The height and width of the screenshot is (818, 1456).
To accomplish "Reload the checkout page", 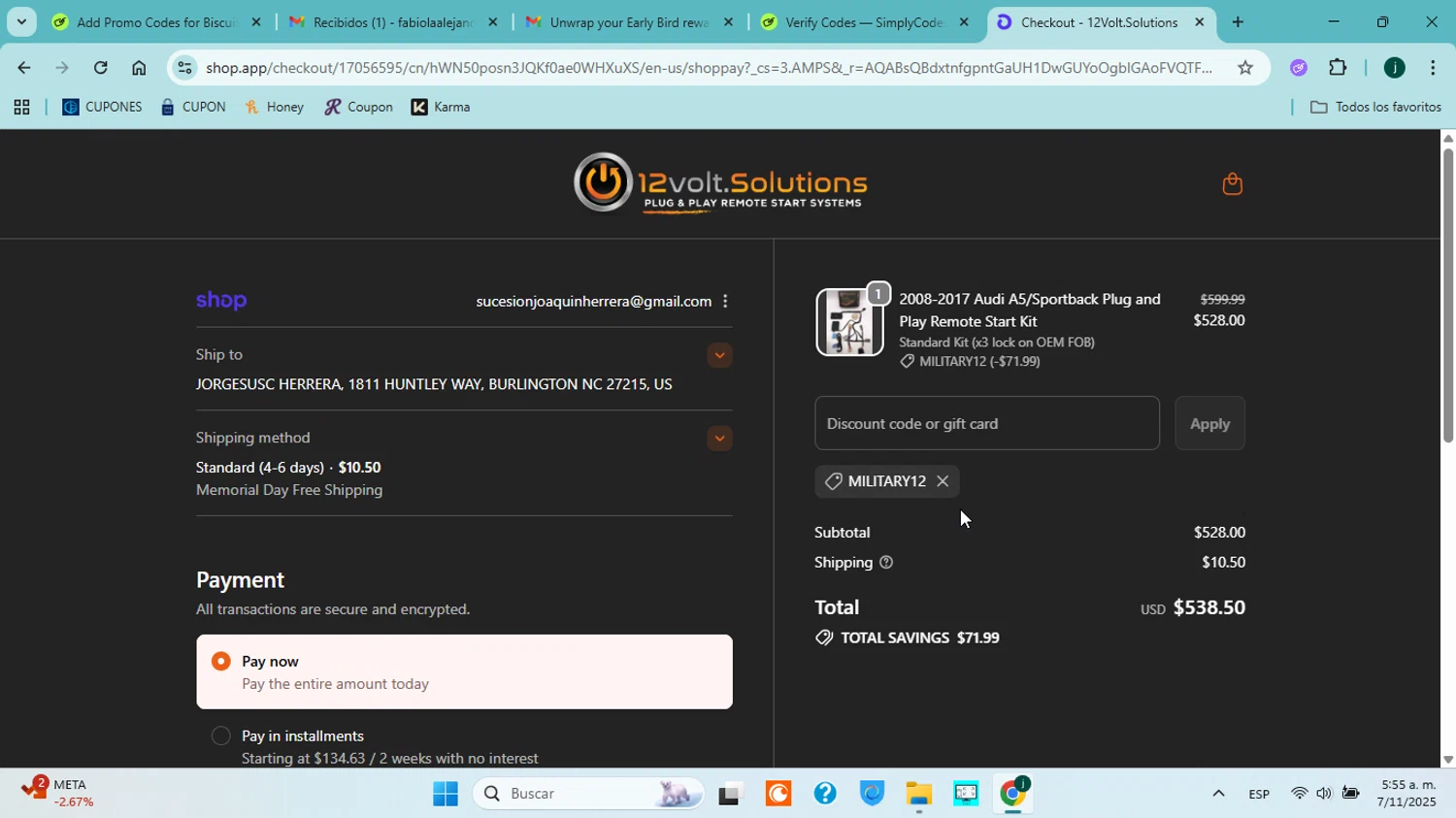I will coord(100,68).
